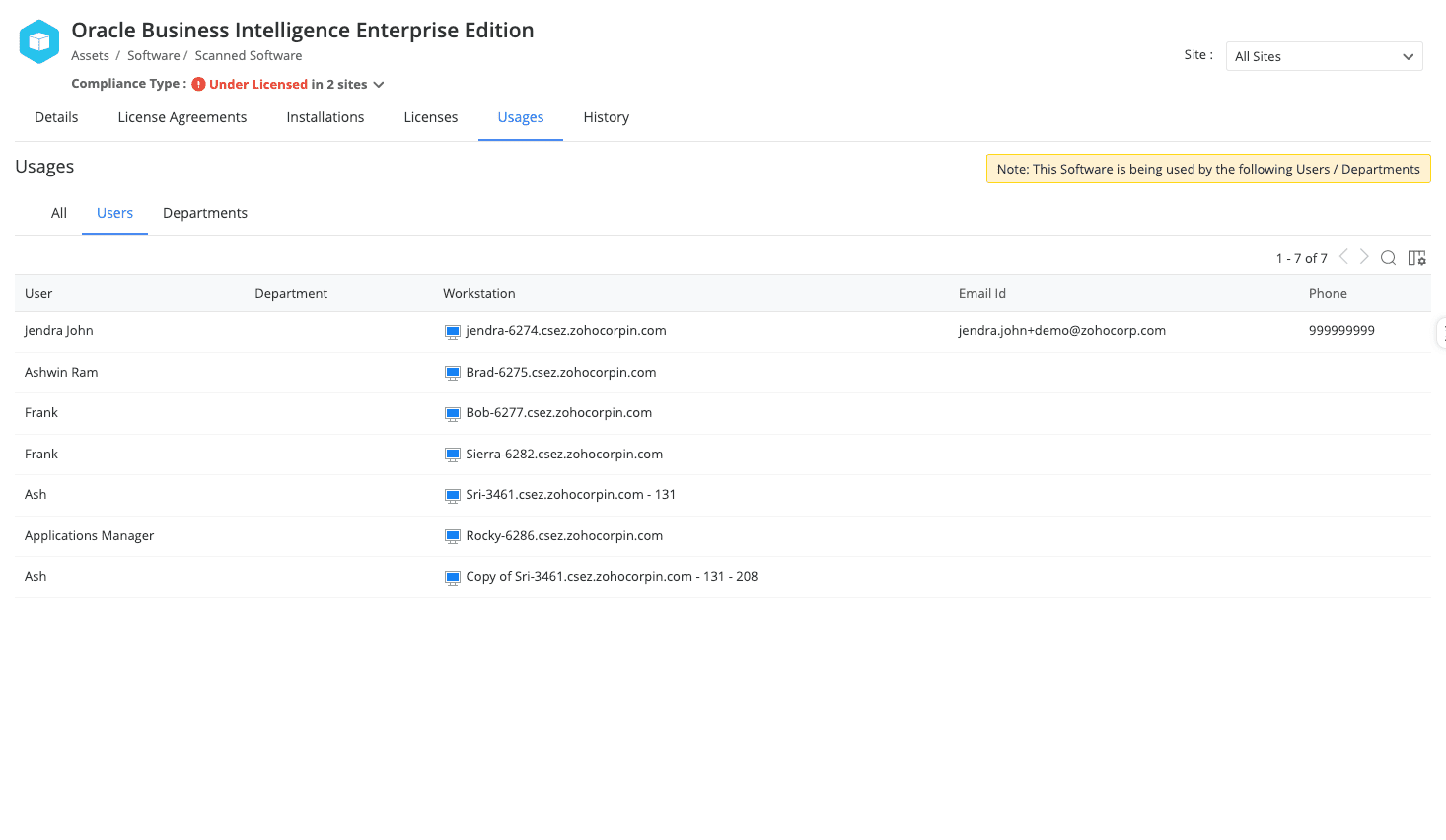
Task: Go to next page arrow
Action: point(1364,257)
